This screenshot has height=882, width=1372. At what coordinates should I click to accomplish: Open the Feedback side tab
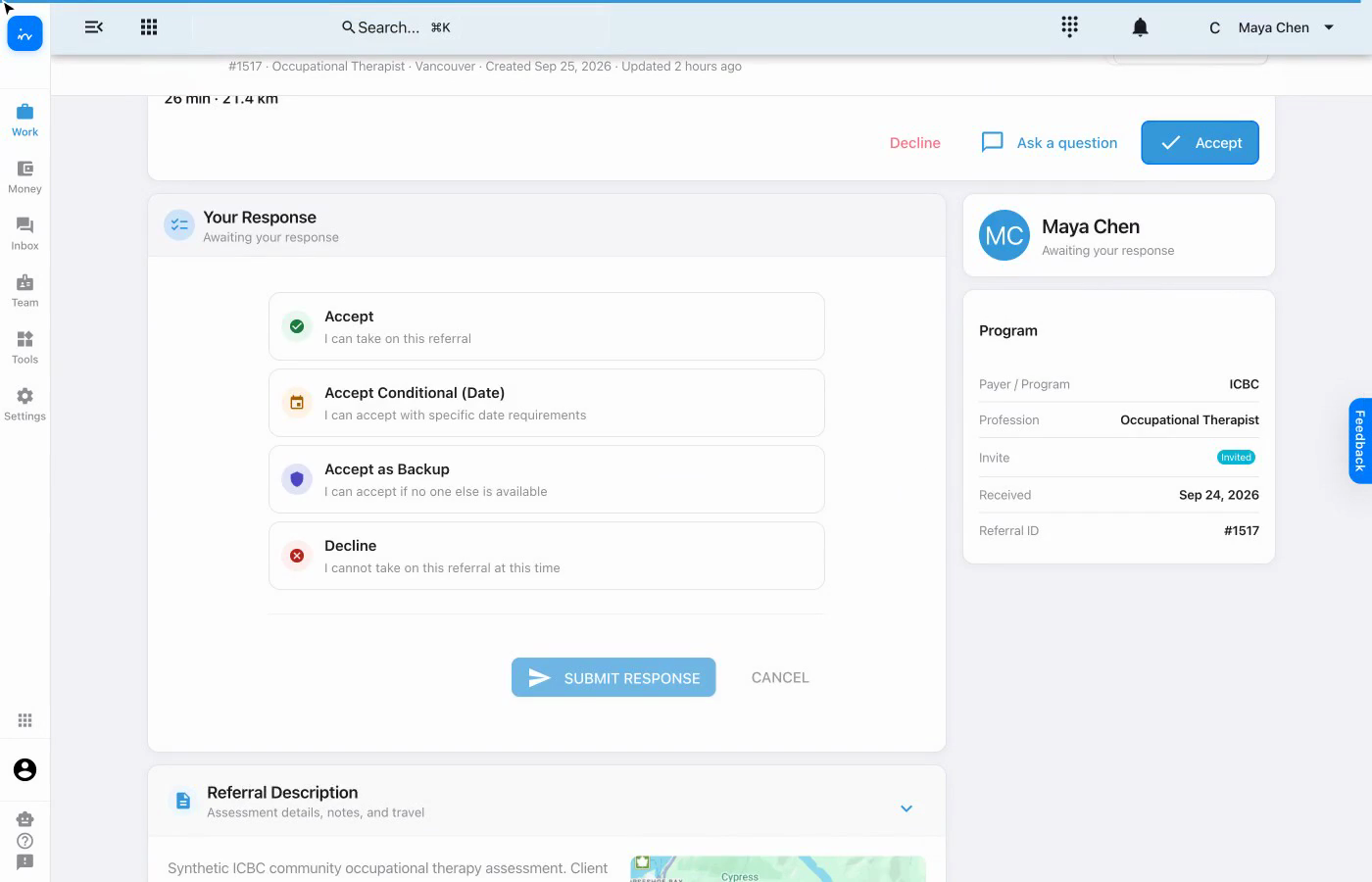1359,441
